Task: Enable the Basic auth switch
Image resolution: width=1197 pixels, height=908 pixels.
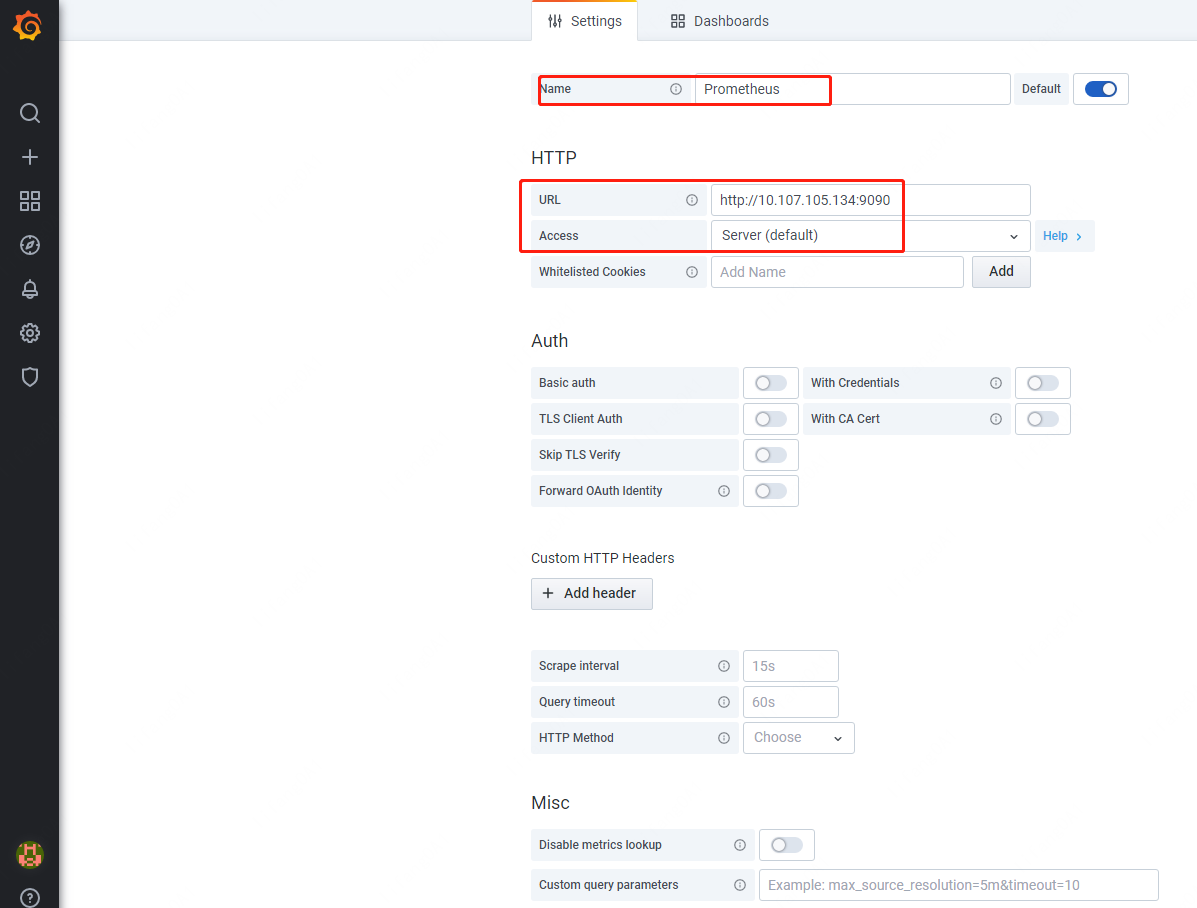Action: click(770, 383)
